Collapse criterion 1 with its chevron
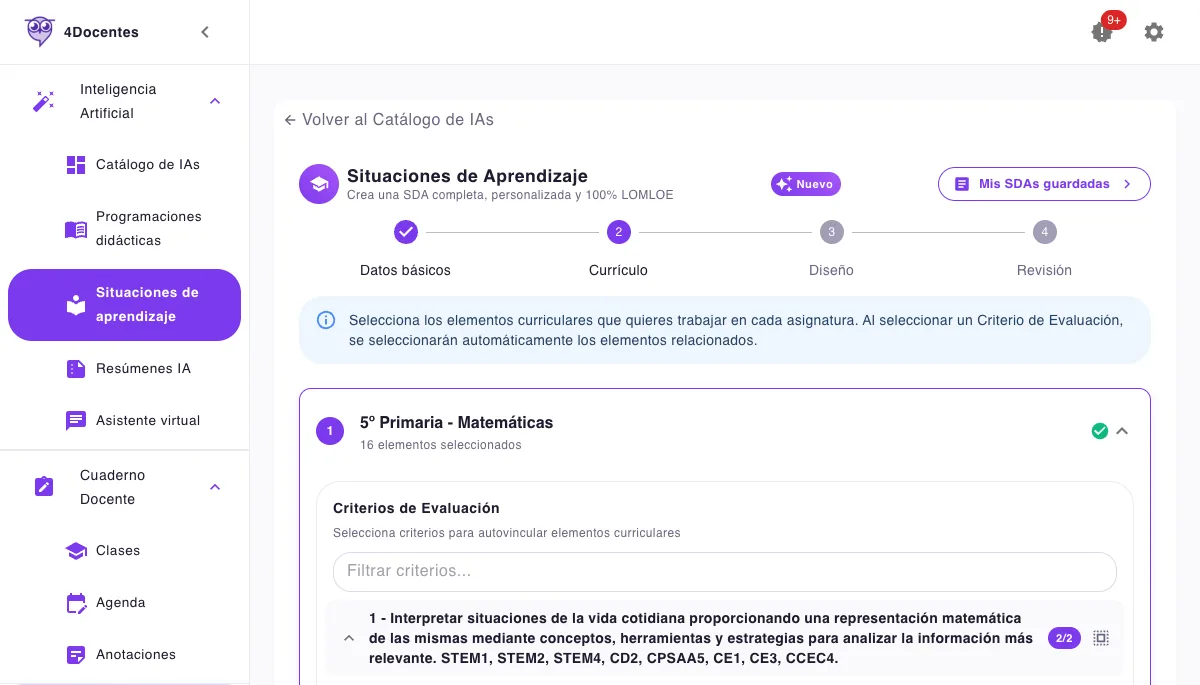The width and height of the screenshot is (1200, 685). point(349,638)
